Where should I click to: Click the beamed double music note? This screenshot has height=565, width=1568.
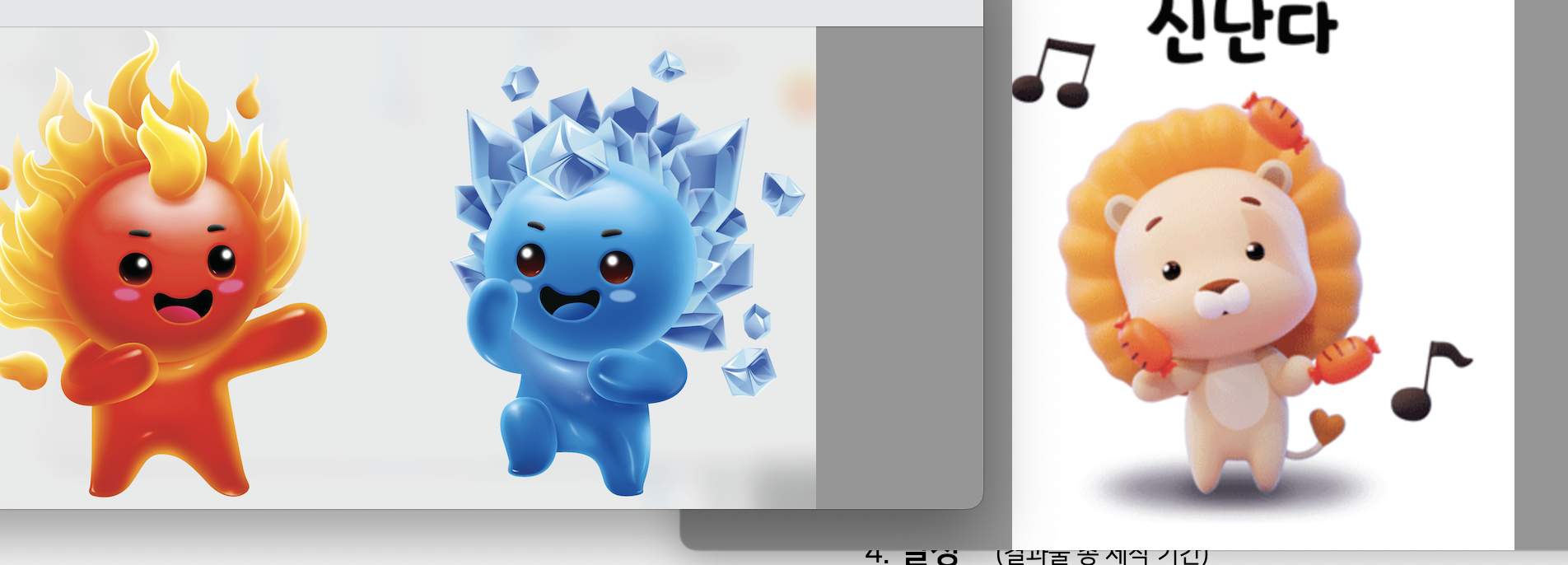1056,74
